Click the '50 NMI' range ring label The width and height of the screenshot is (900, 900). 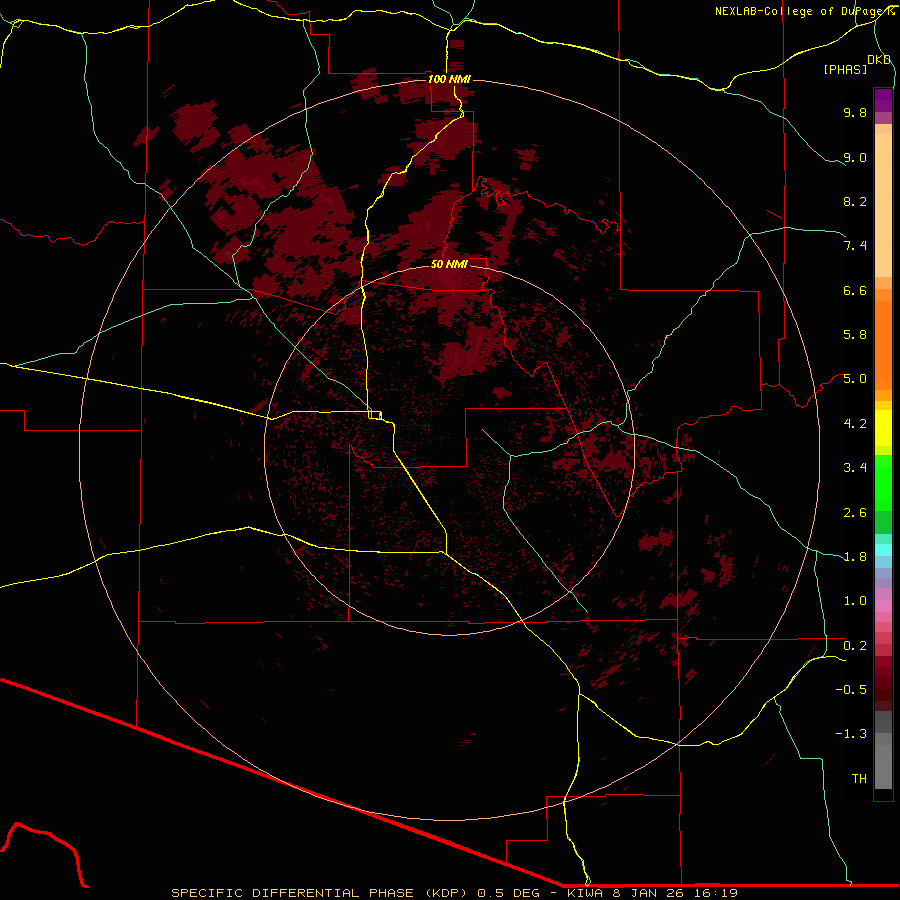[x=449, y=264]
